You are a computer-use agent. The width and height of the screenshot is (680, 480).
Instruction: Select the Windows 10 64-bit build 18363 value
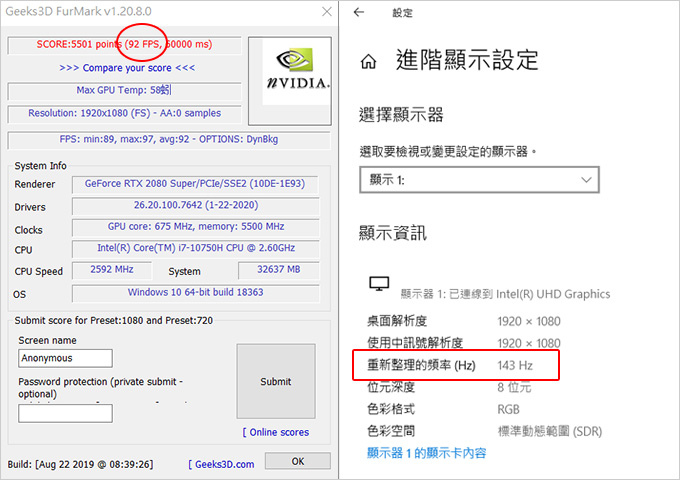pyautogui.click(x=196, y=292)
